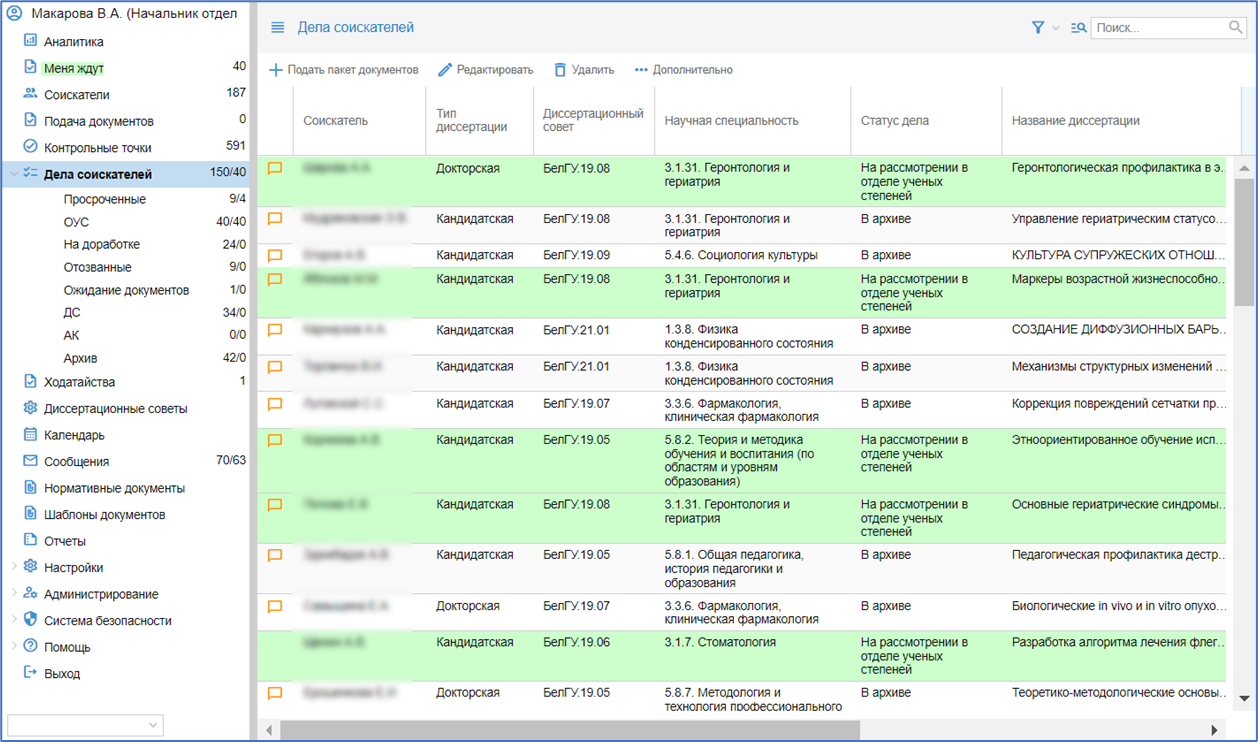
Task: Select the Просроченные subsection
Action: click(104, 199)
